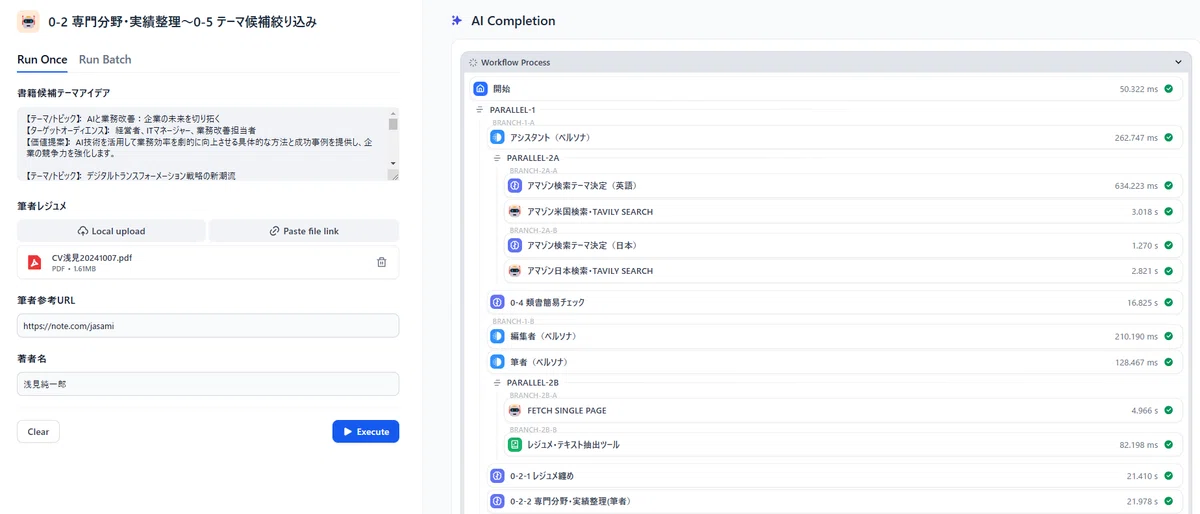Viewport: 1200px width, 514px height.
Task: Click the green check on the 0-2-1 レジュメ纏め row
Action: pyautogui.click(x=1168, y=476)
